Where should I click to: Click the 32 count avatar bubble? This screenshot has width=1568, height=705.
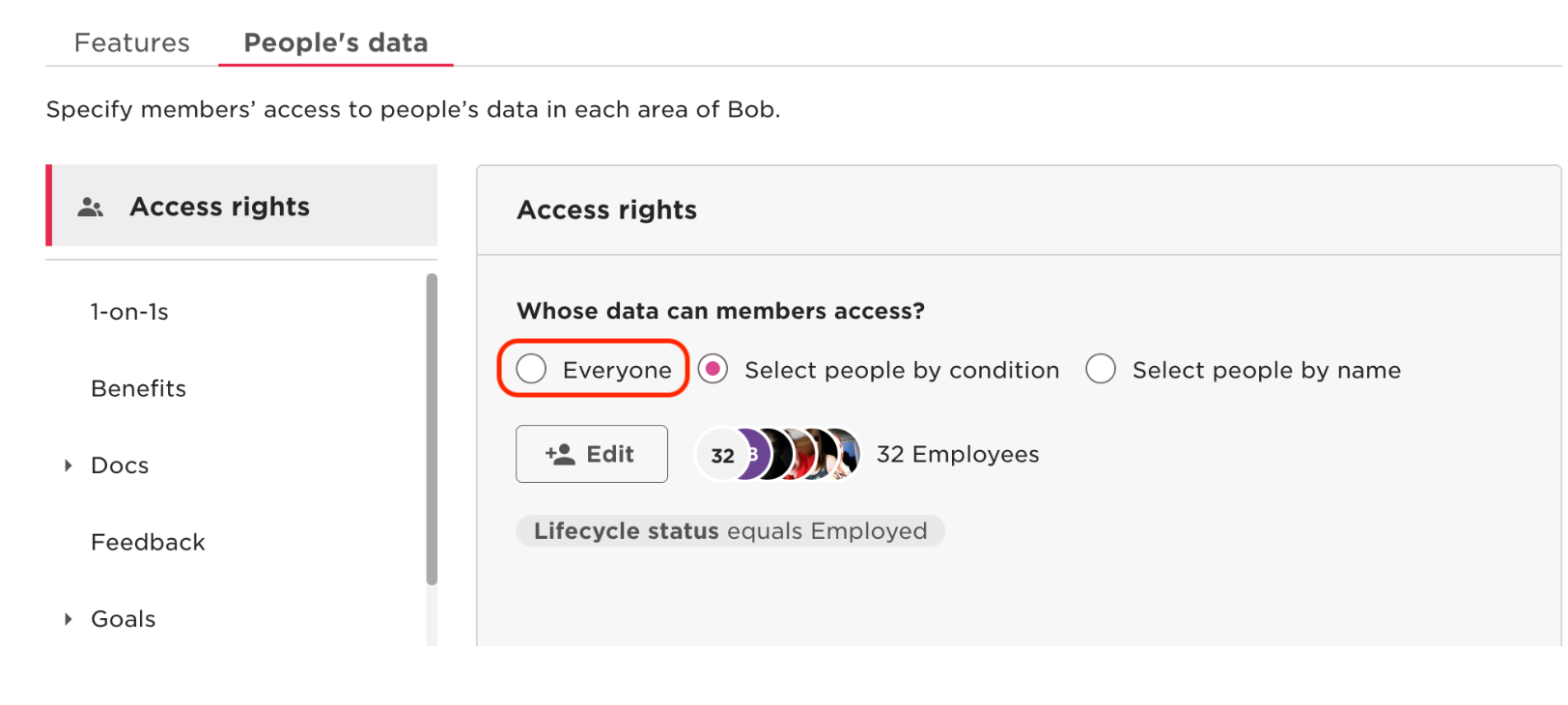click(721, 455)
